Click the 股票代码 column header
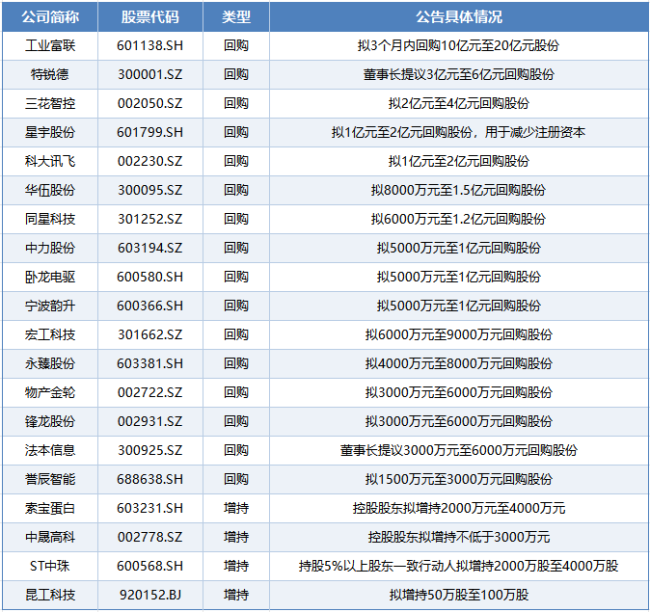Viewport: 650px width, 612px height. [150, 17]
